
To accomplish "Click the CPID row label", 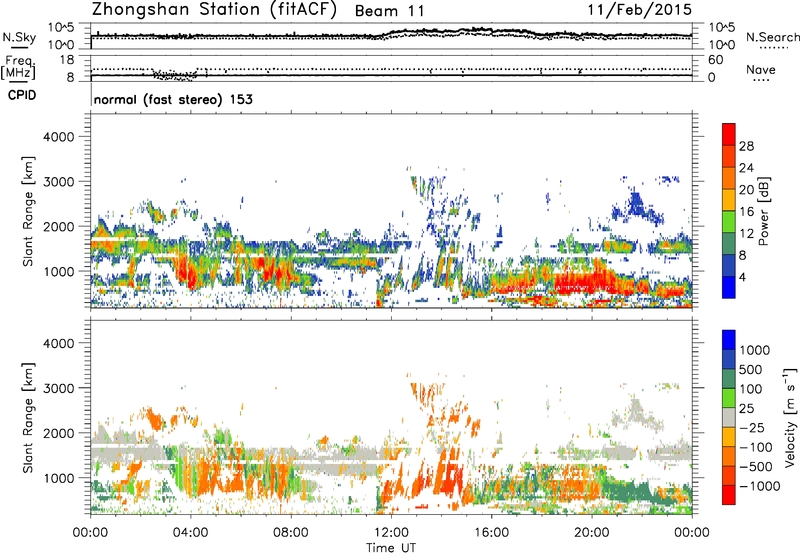I will click(x=22, y=95).
